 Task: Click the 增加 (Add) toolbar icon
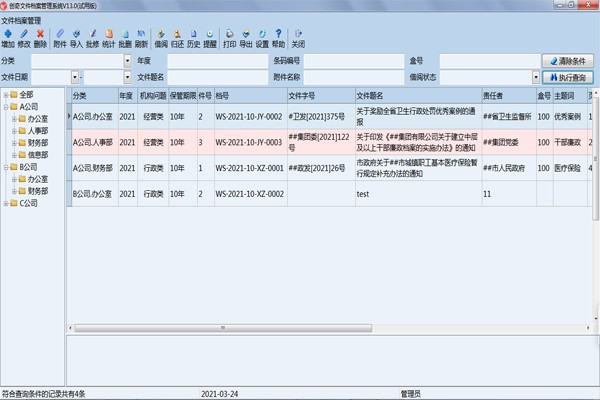8,38
